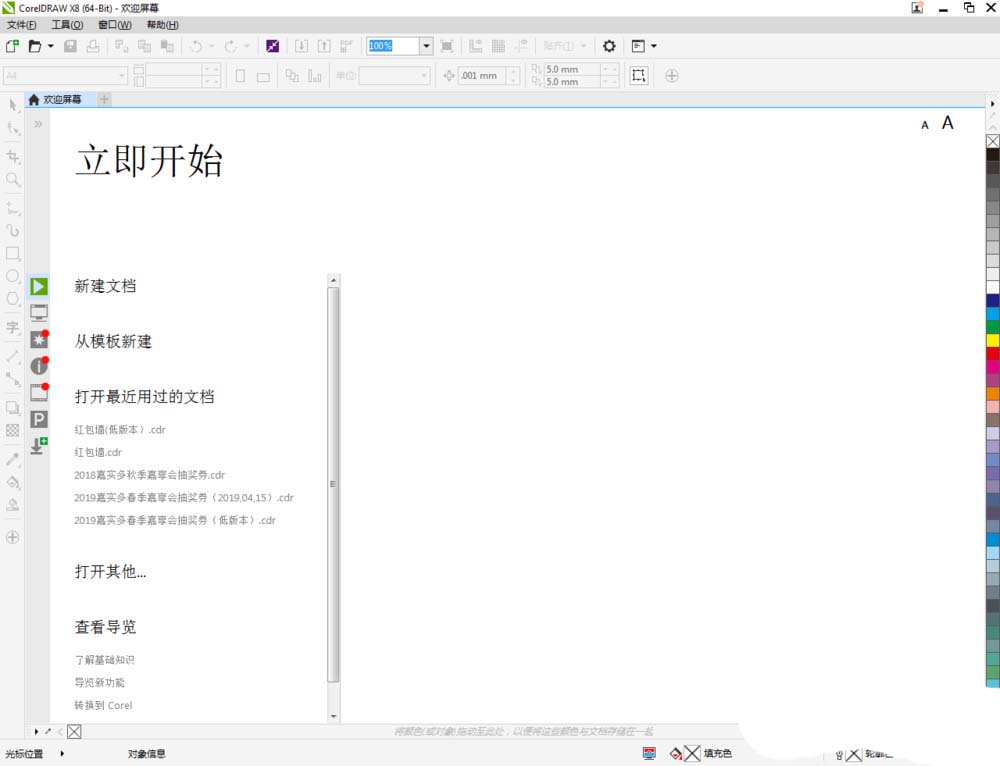Open the Get Started green play icon
Screen dimensions: 1000x766
pos(39,286)
